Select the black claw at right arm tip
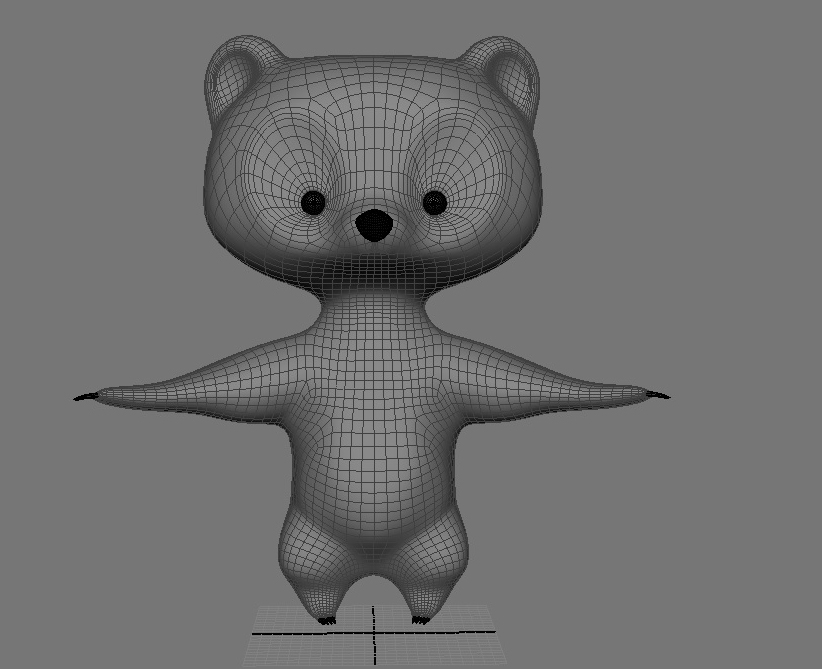822x669 pixels. pos(656,395)
